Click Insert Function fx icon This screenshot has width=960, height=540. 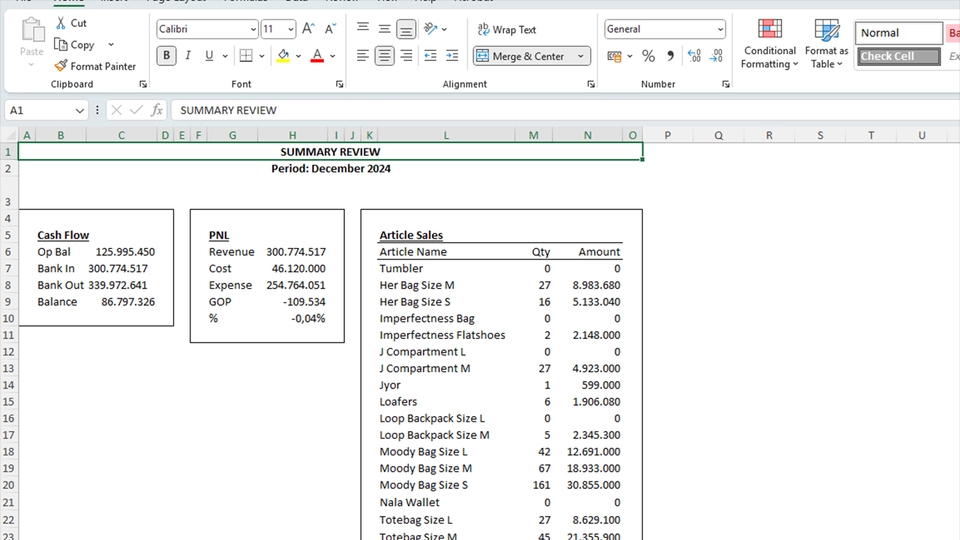click(x=157, y=110)
